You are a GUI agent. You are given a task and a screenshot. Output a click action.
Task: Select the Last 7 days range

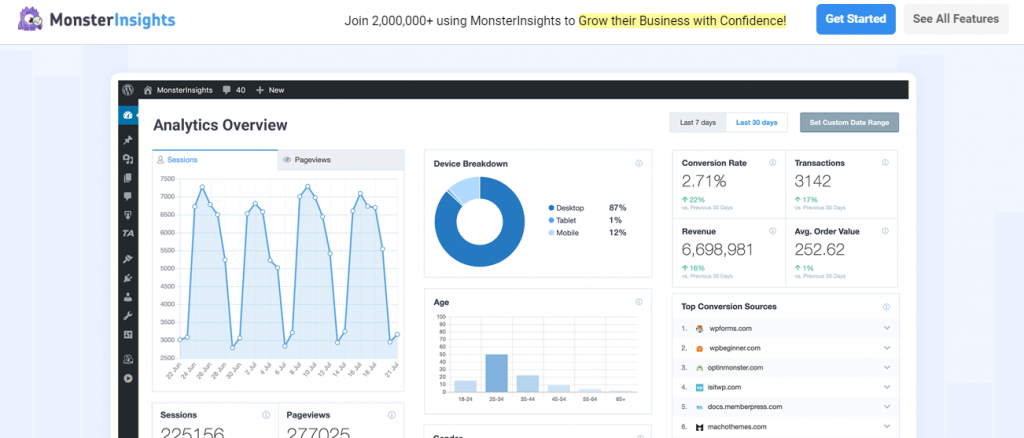(697, 123)
